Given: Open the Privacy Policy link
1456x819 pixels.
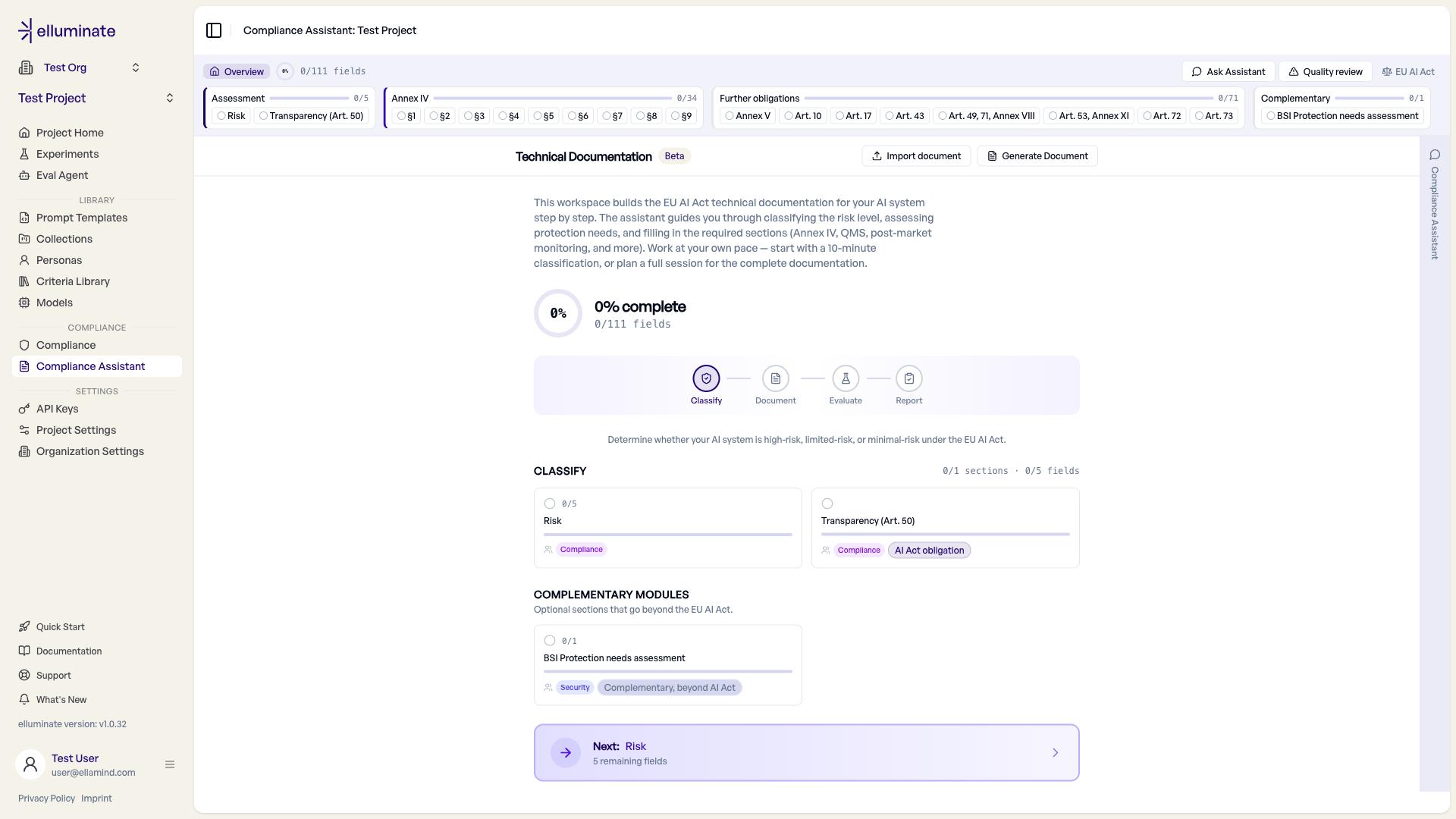Looking at the screenshot, I should pos(47,799).
